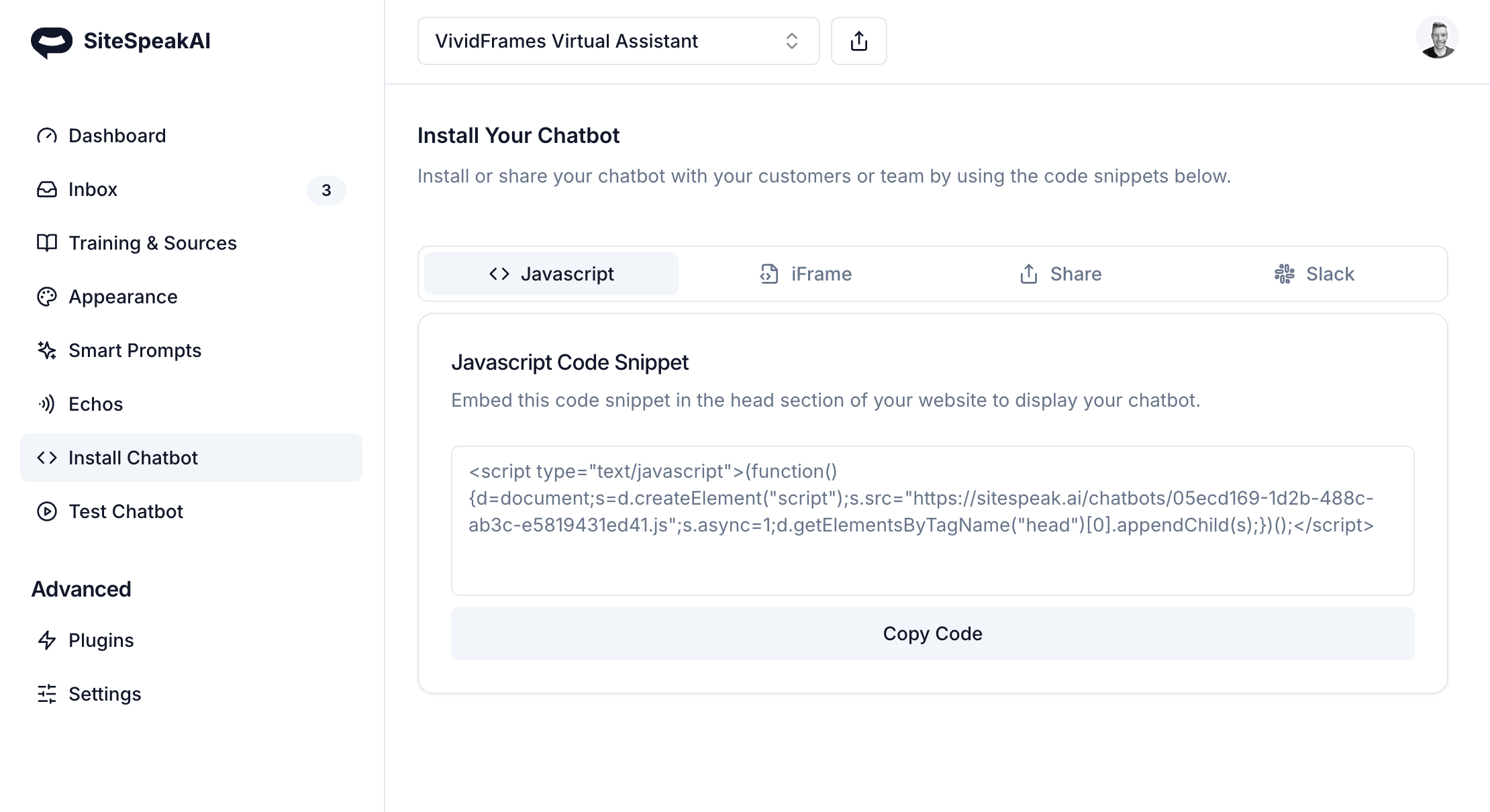1490x812 pixels.
Task: Click the Appearance palette icon
Action: point(47,297)
